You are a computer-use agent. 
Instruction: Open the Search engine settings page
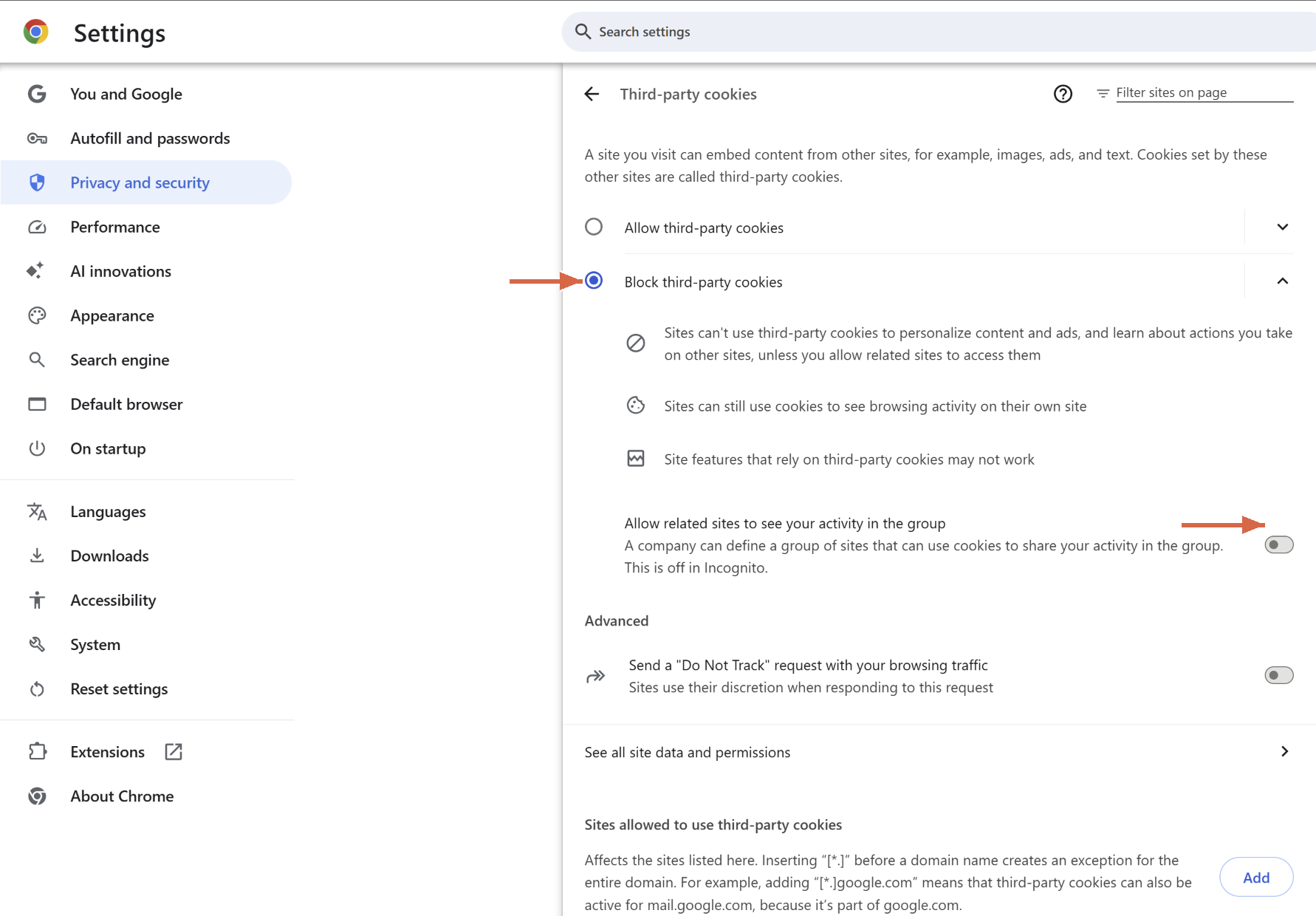[146, 360]
